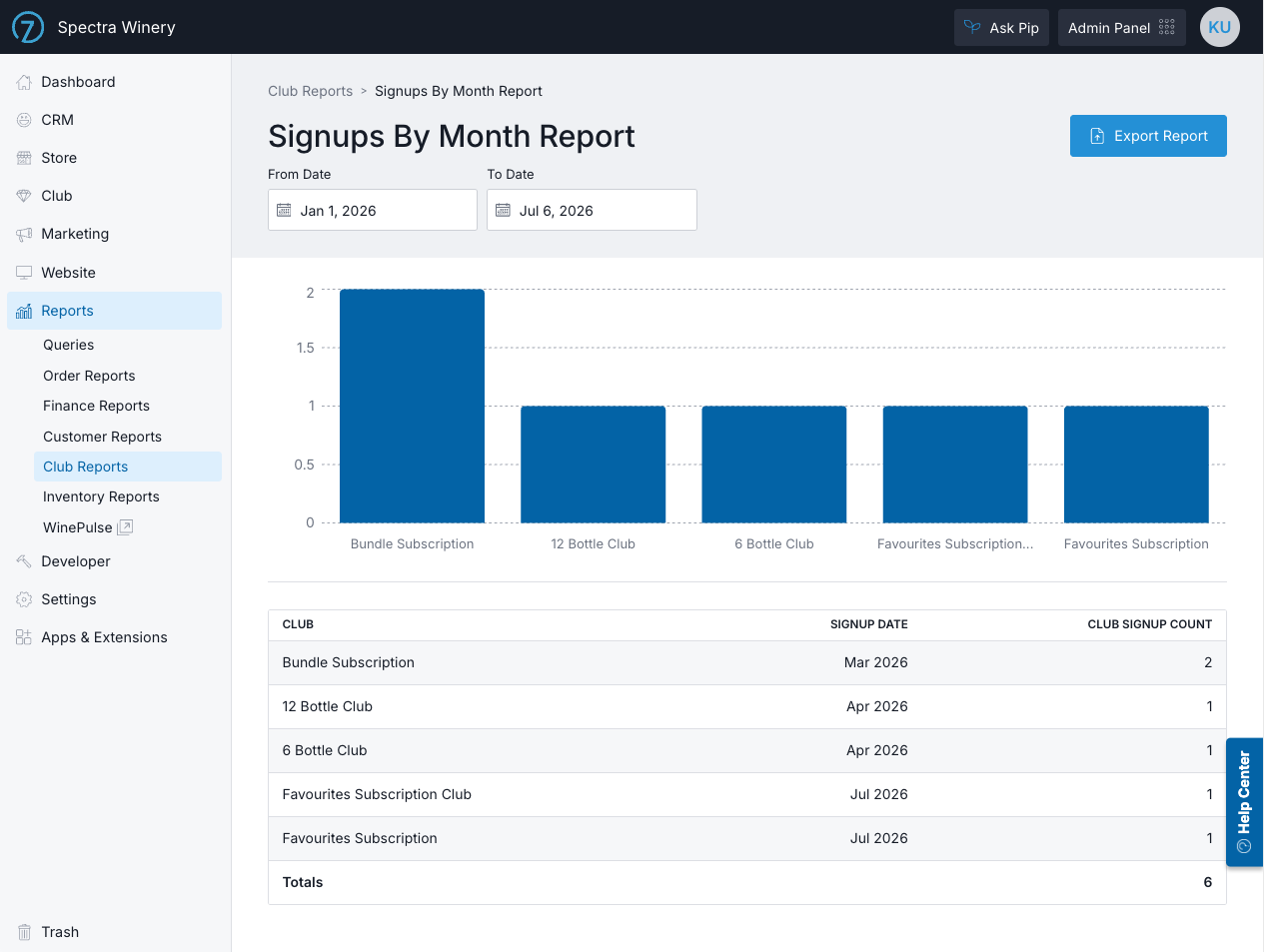Open Apps & Extensions
Screen dimensions: 1264x952
(114, 637)
